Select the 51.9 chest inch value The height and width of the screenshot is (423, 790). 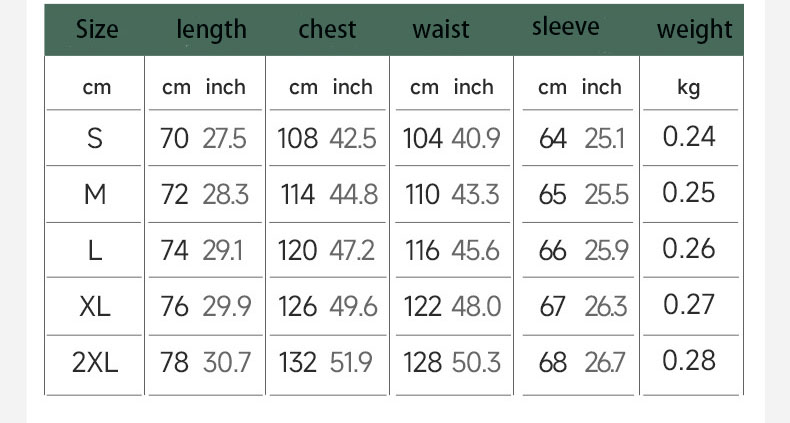coord(351,362)
